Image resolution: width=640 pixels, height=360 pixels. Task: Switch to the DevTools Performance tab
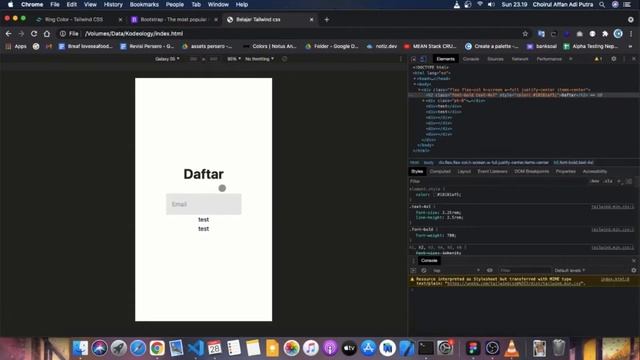tap(549, 59)
